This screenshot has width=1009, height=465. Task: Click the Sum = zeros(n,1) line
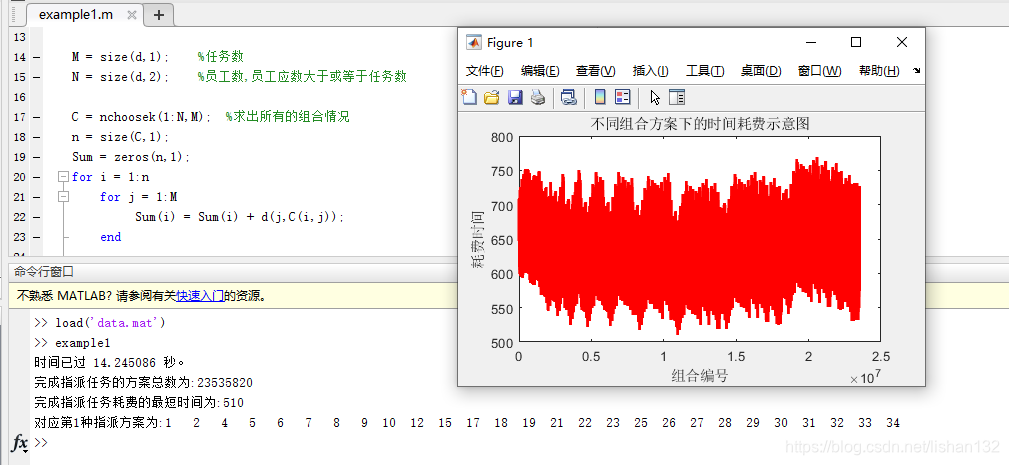pos(131,157)
